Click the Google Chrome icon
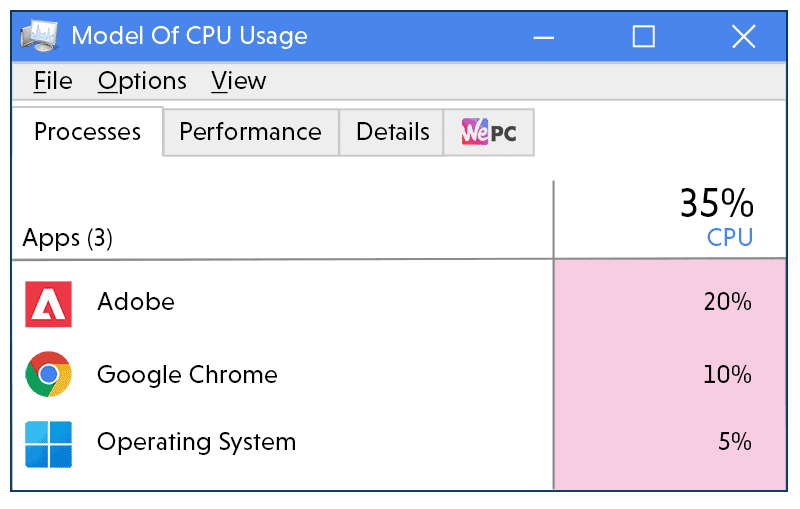800x509 pixels. tap(48, 375)
